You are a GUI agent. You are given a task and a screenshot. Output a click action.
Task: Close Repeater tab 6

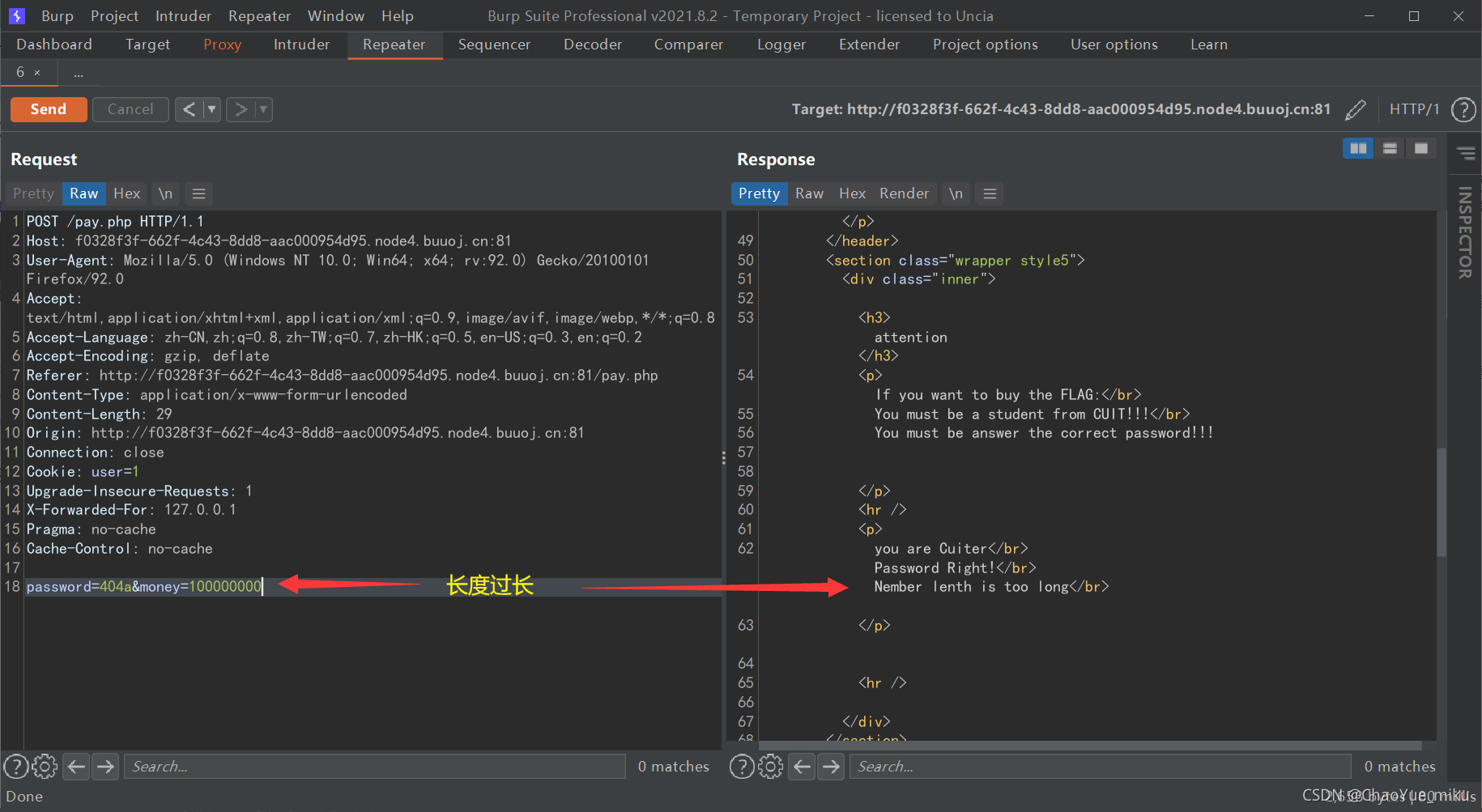pos(37,73)
